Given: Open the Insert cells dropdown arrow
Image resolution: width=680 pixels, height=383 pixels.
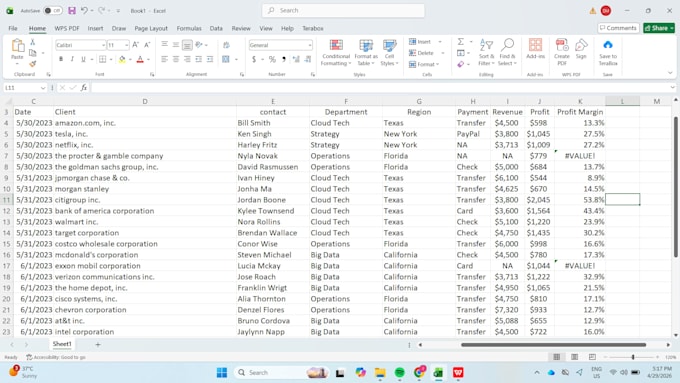Looking at the screenshot, I should tap(440, 42).
